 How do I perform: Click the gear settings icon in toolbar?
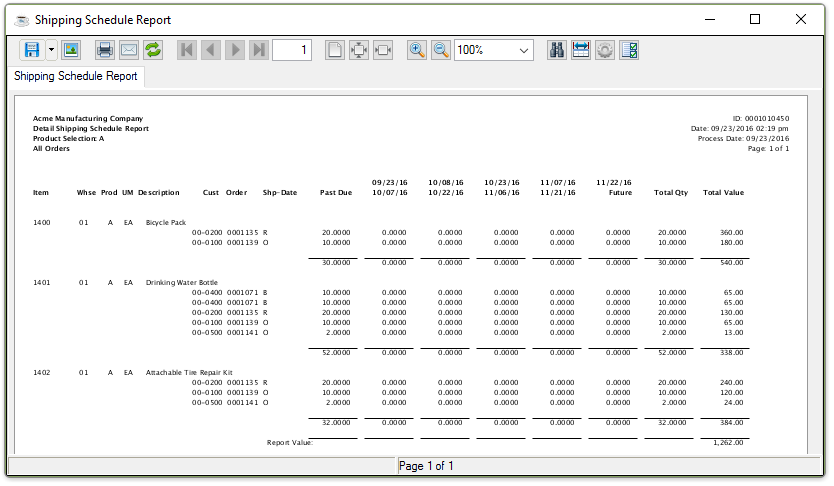605,50
